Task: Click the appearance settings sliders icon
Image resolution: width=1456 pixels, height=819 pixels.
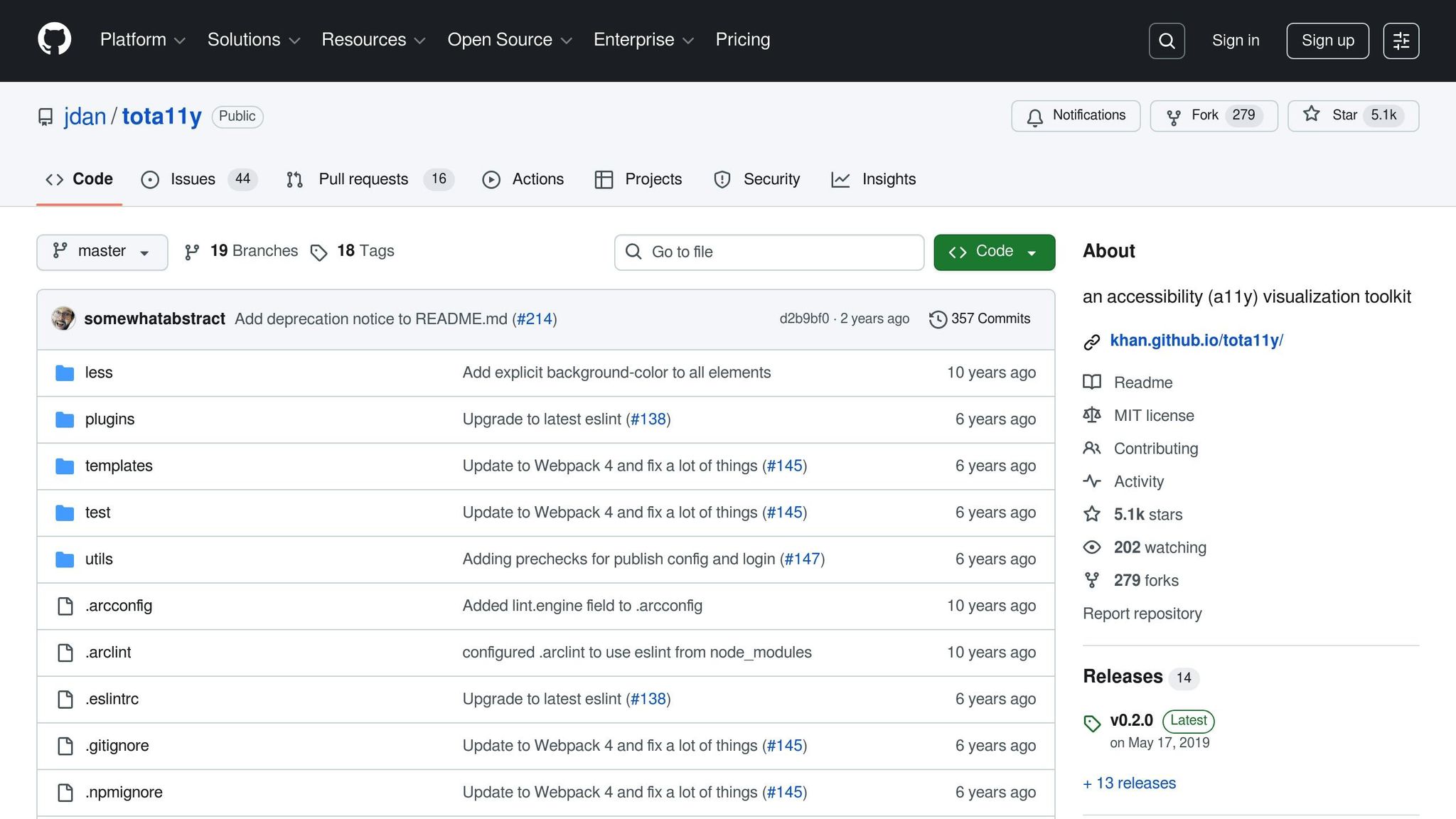Action: [1401, 41]
